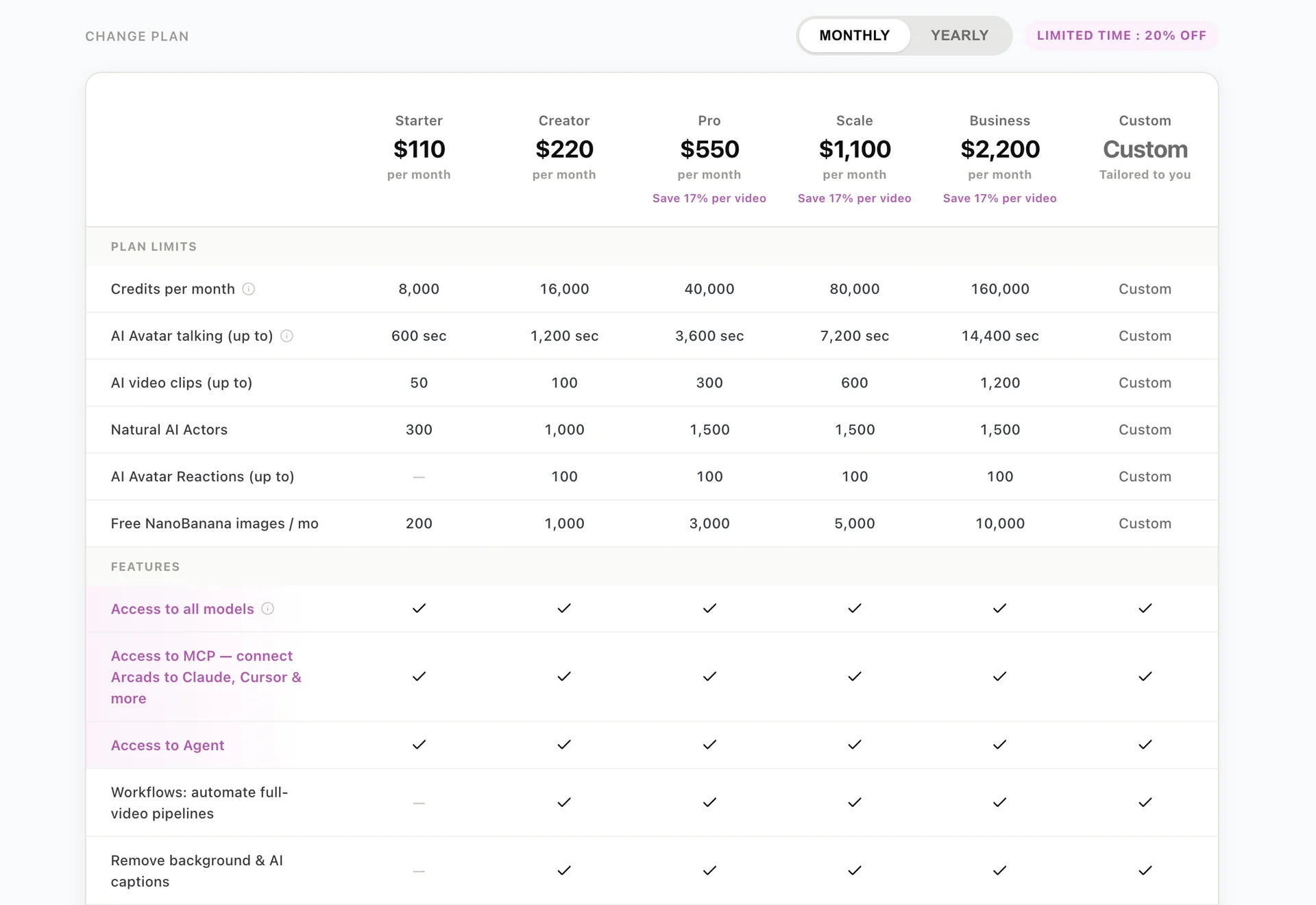Click the 600 sec avatar talking value
Image resolution: width=1316 pixels, height=905 pixels.
(x=419, y=336)
